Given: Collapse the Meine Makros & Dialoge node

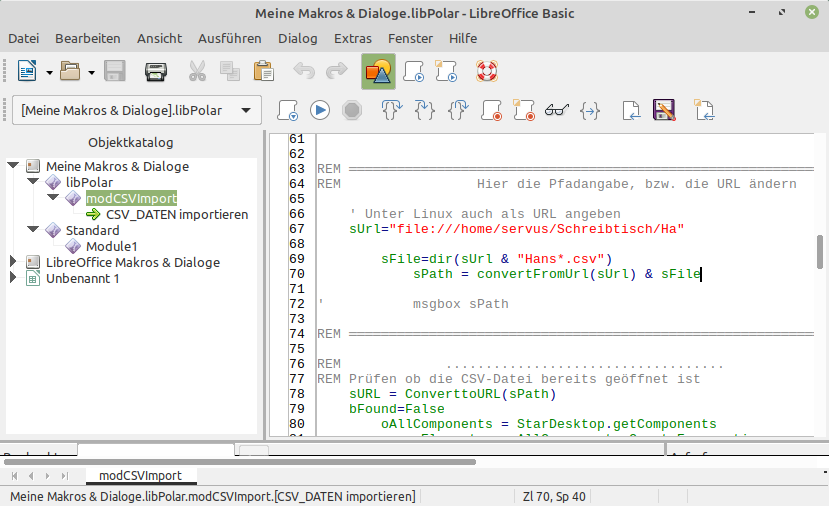Looking at the screenshot, I should coord(13,165).
